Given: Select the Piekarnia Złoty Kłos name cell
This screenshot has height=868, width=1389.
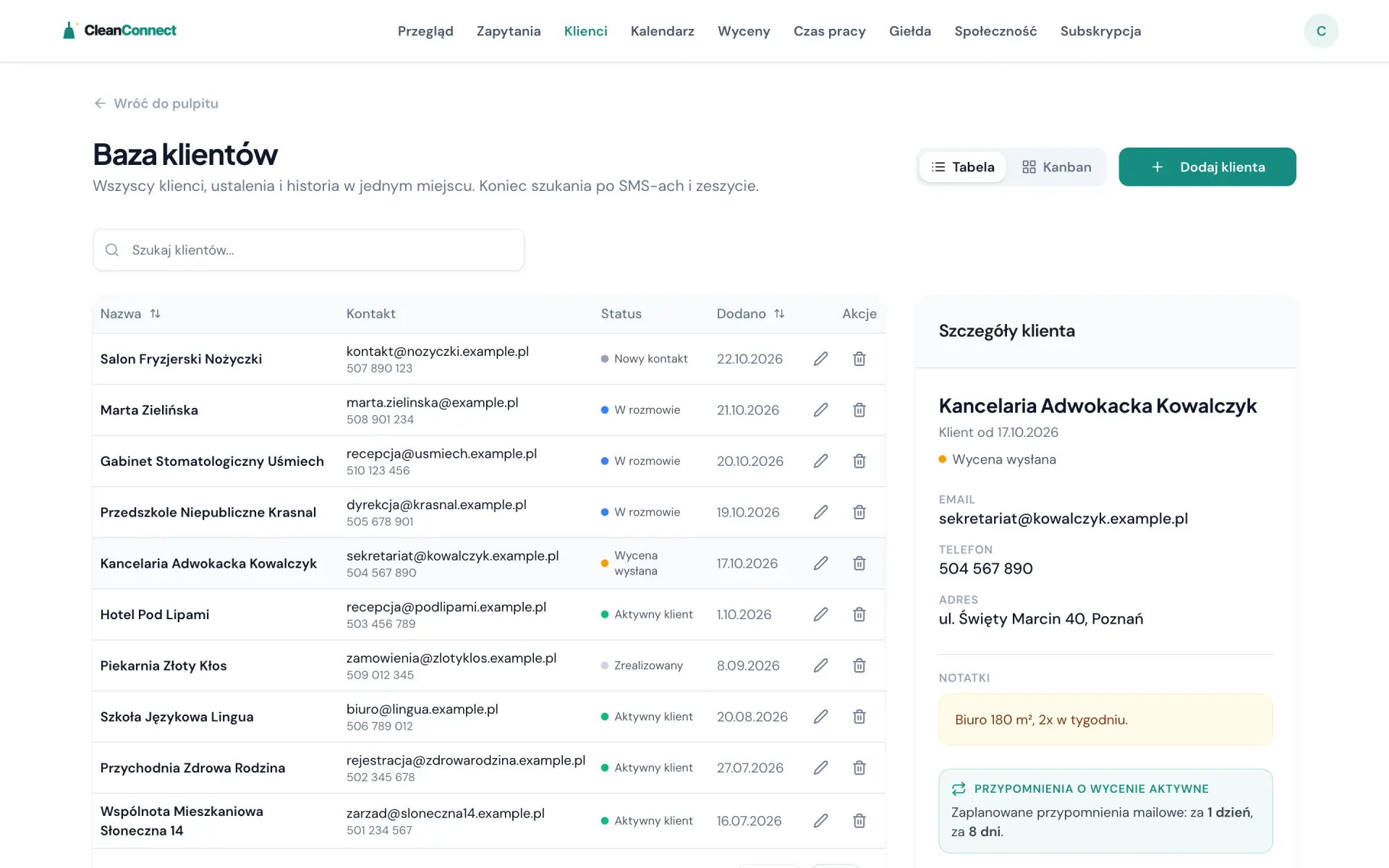Looking at the screenshot, I should click(x=163, y=665).
